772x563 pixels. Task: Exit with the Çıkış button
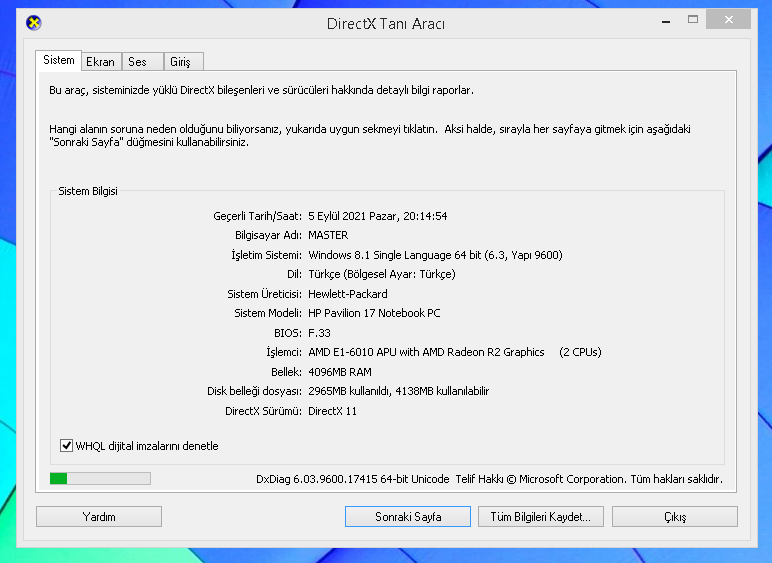click(675, 517)
